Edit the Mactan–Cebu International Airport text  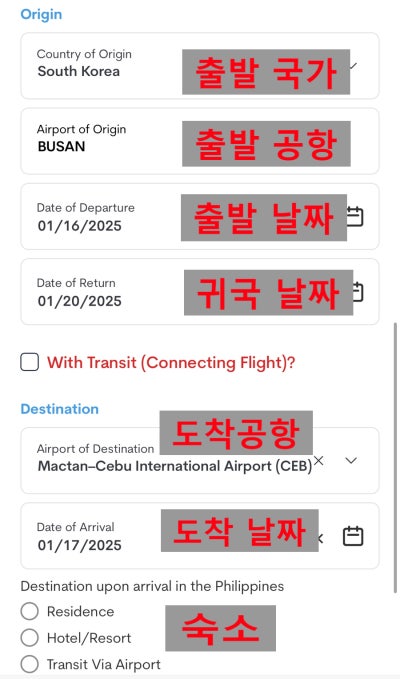click(x=175, y=466)
